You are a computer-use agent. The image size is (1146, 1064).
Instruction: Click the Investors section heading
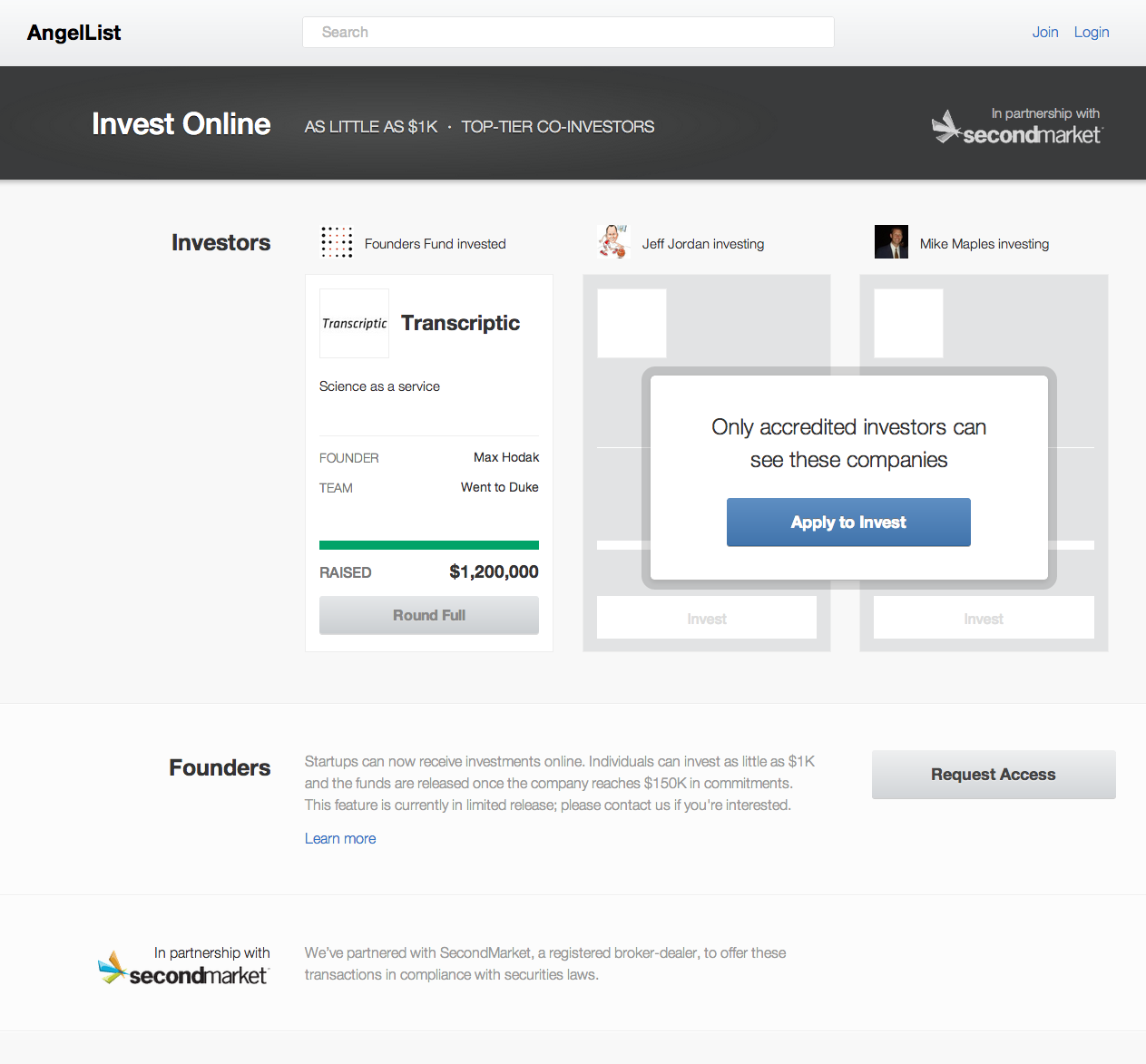[221, 243]
